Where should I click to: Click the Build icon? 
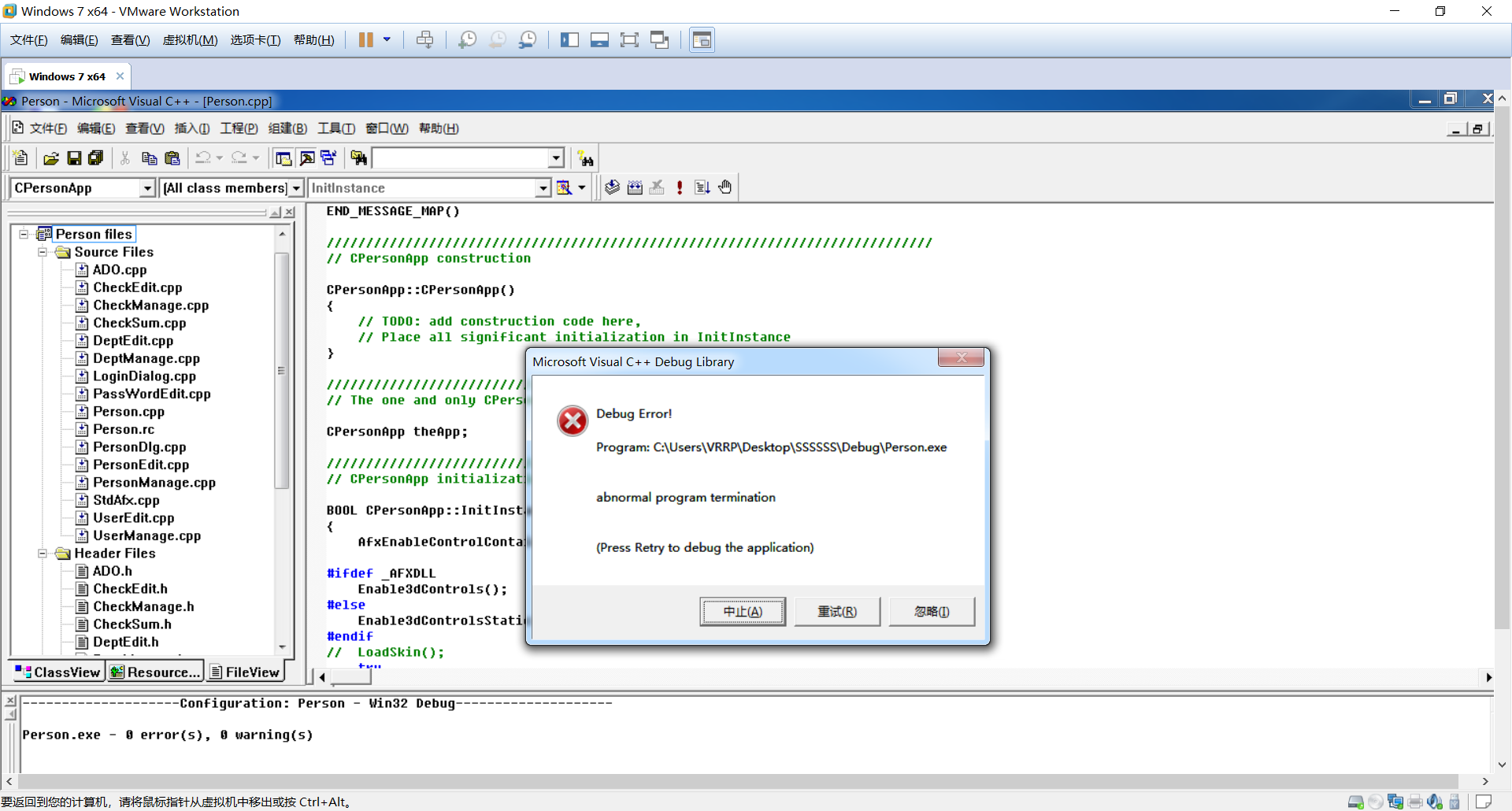(x=635, y=187)
